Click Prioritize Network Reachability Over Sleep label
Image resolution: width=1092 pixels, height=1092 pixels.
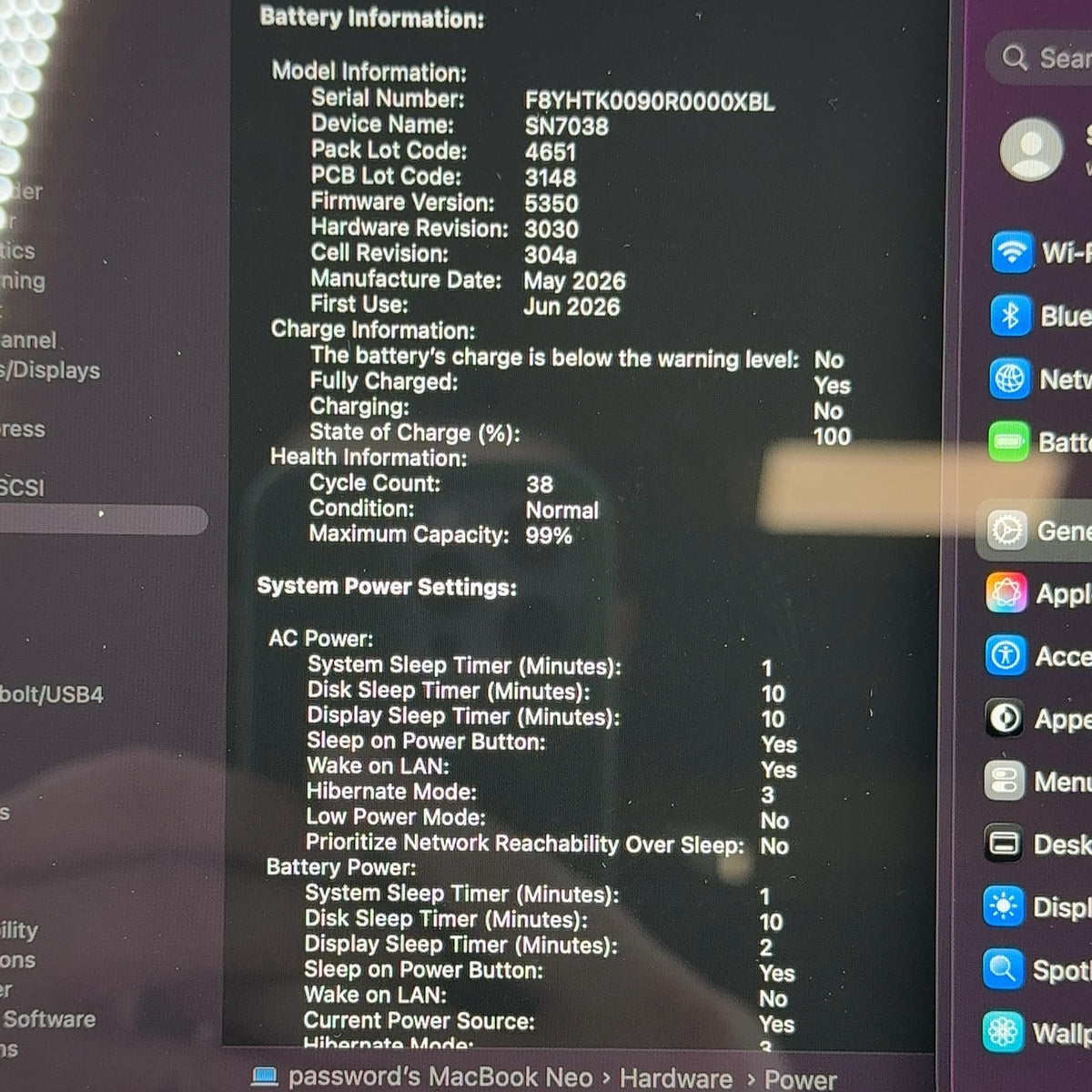525,844
